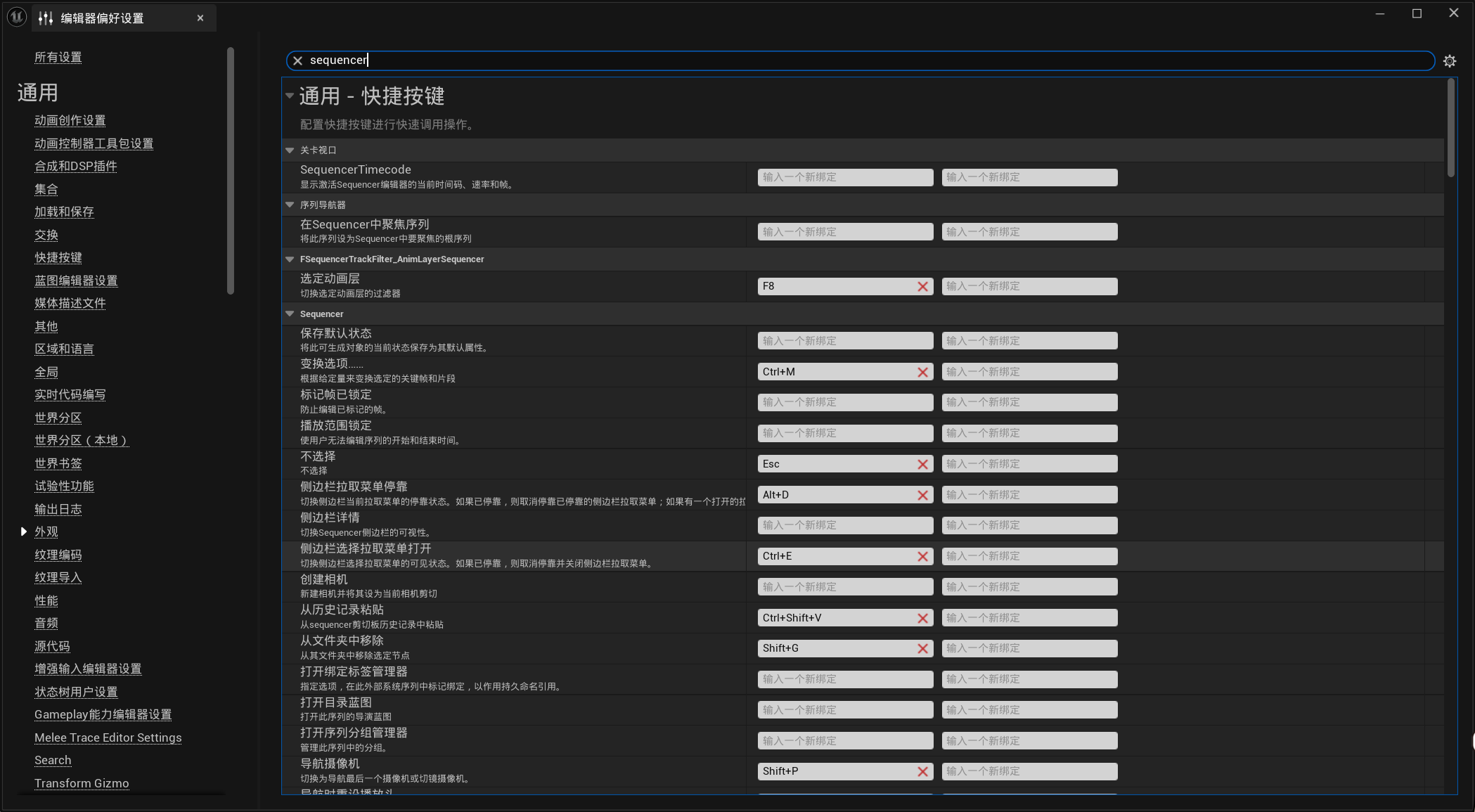Click the sidebar vertical scrollbar
This screenshot has width=1475, height=812.
231,171
